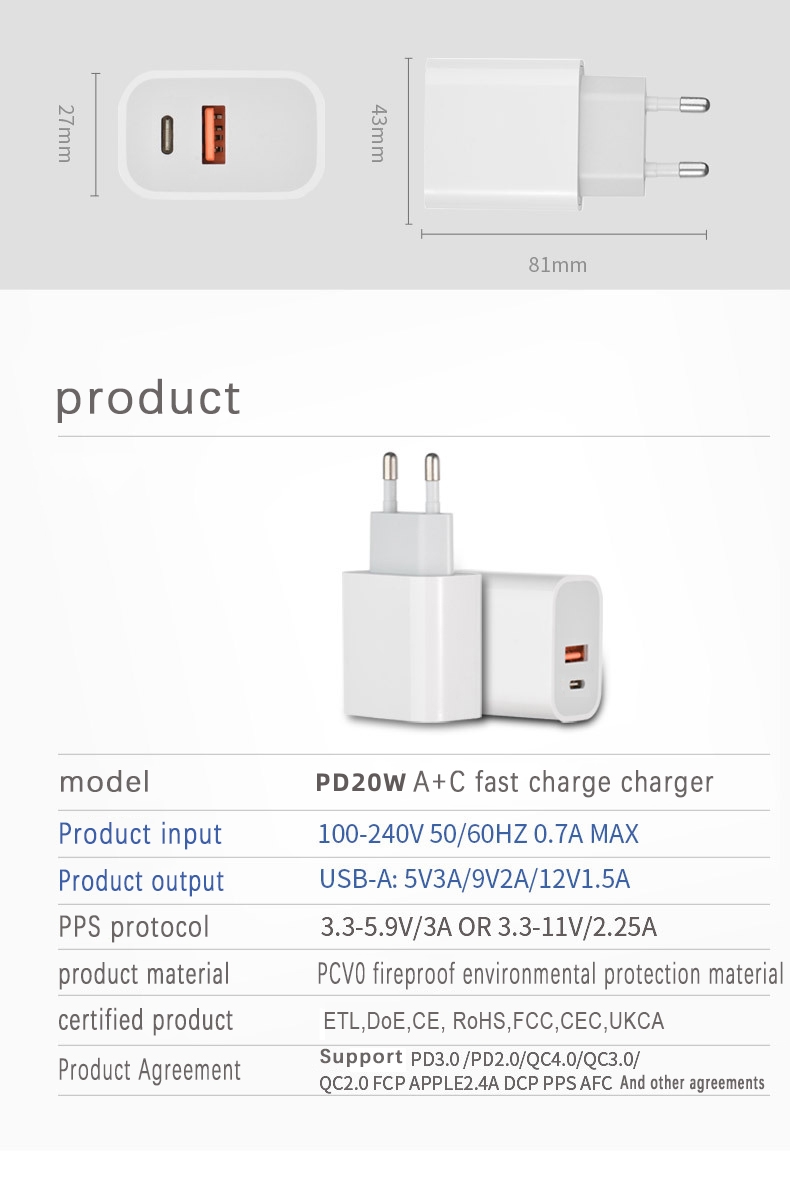
Task: Click the "ETL,DoE,CE, RoHS,FCC,CEC,UKCA" certification text
Action: click(493, 1021)
